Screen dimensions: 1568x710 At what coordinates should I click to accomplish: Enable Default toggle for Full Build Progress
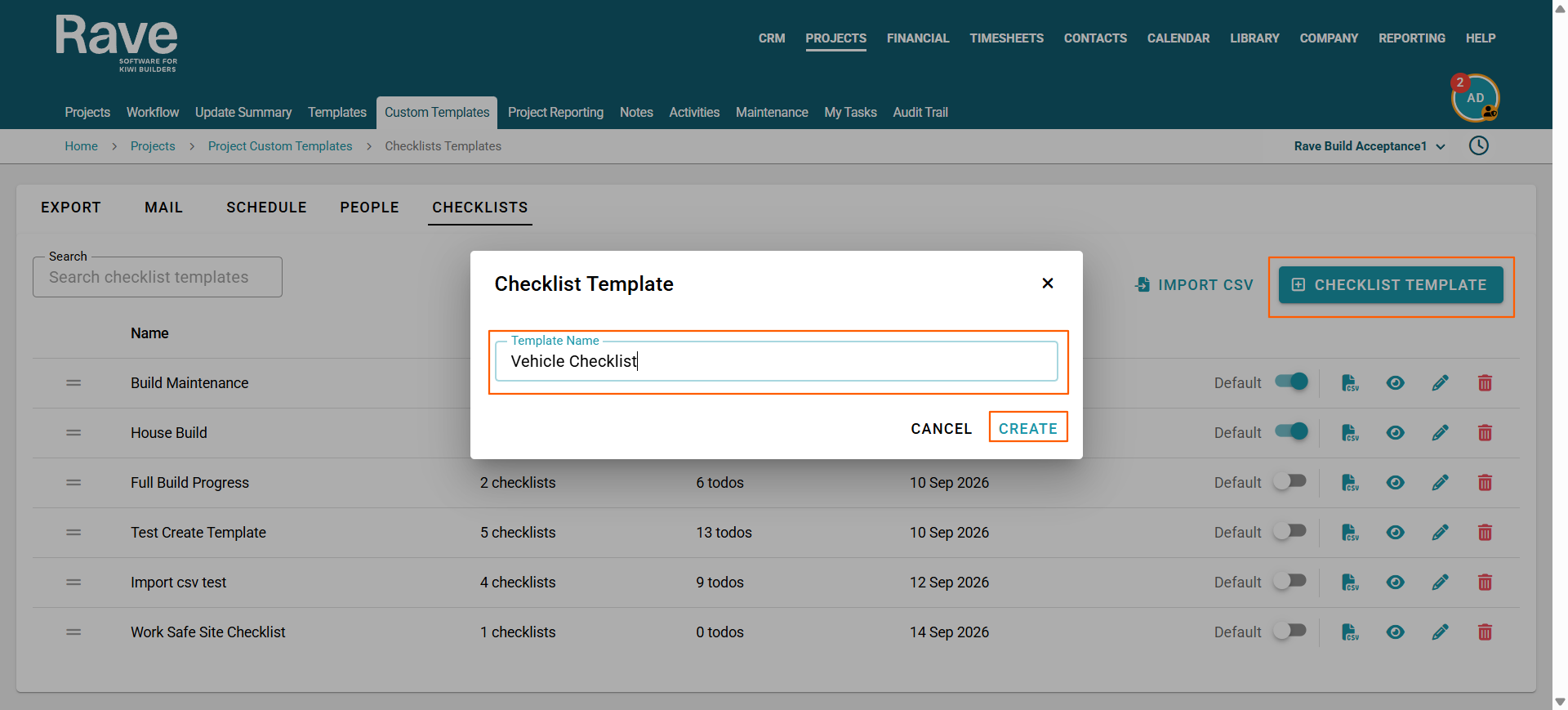coord(1291,481)
